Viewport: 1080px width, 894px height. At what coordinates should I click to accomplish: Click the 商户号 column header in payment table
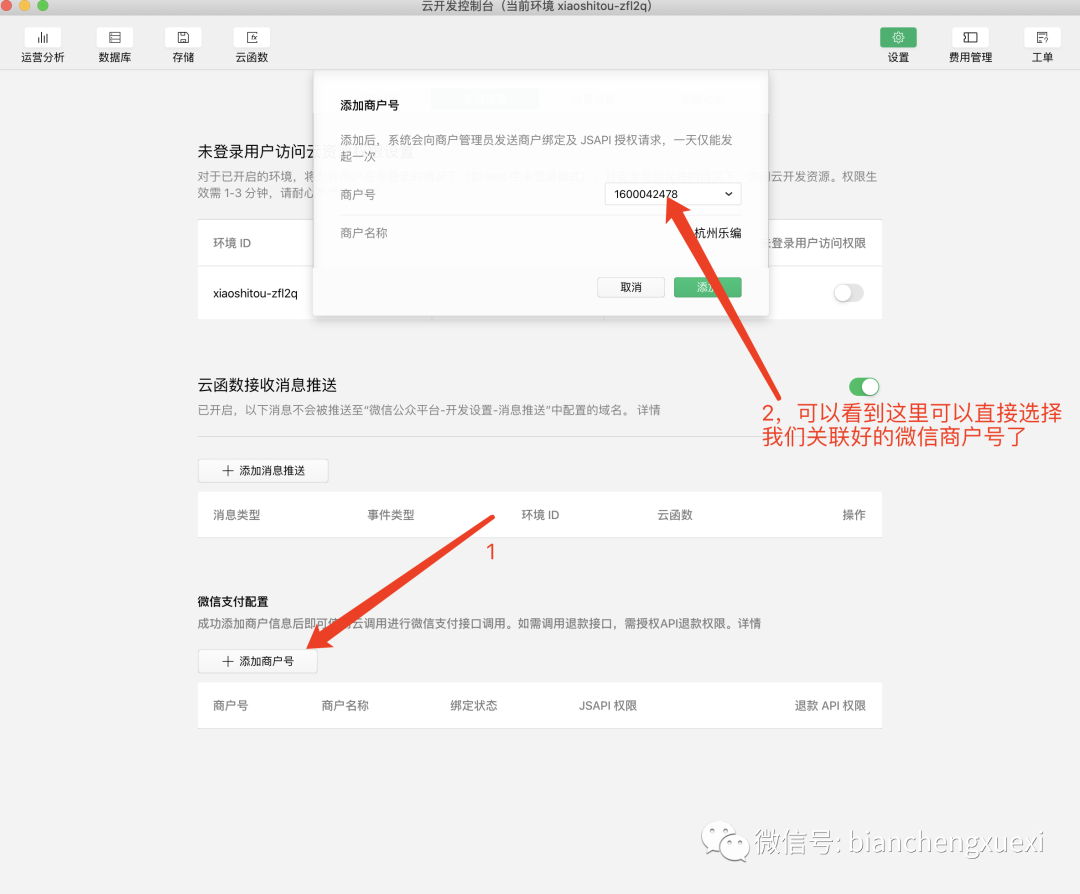click(x=231, y=705)
